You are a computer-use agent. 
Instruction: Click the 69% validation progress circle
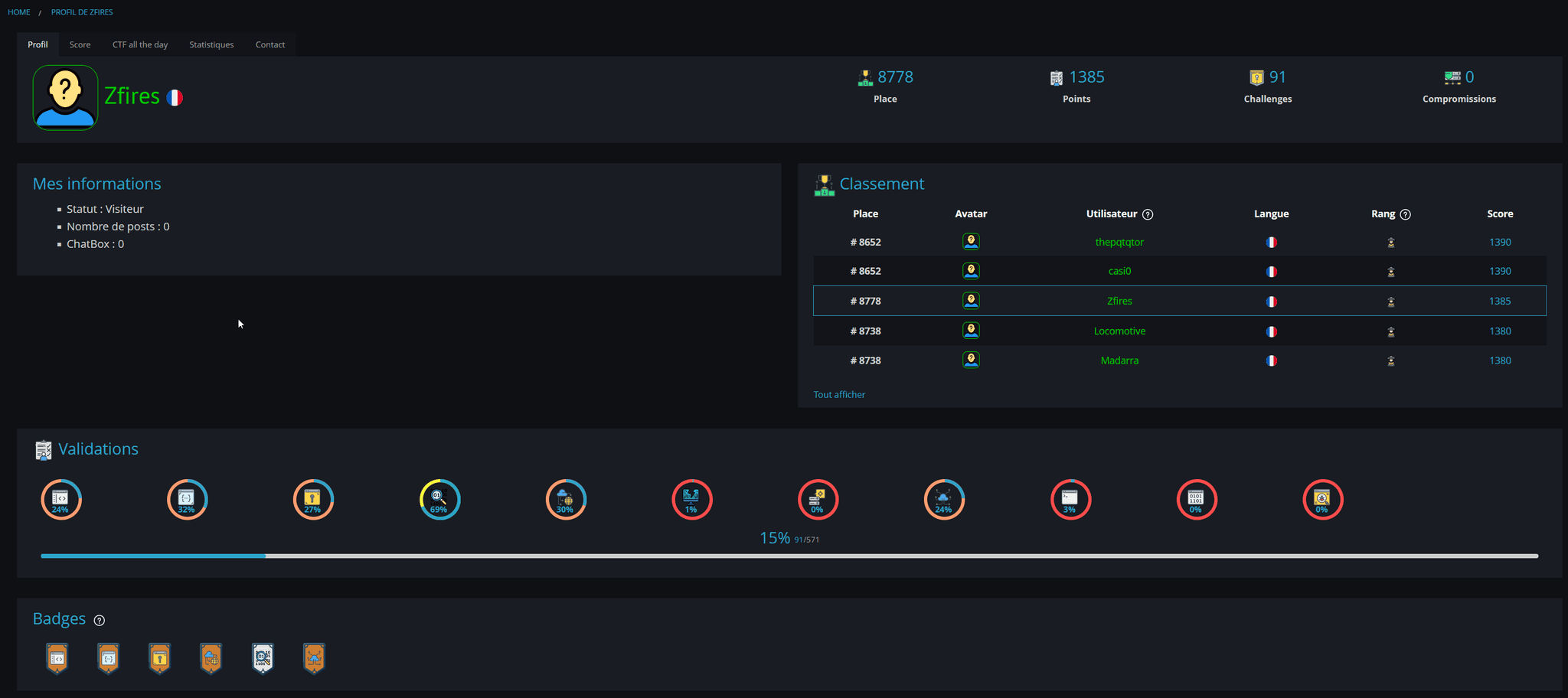pos(439,500)
